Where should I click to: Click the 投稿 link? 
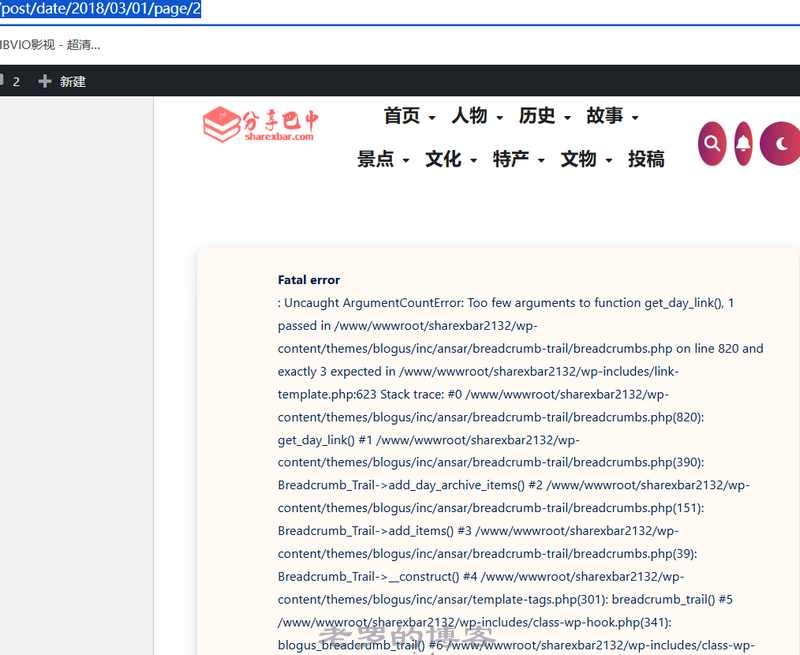648,159
